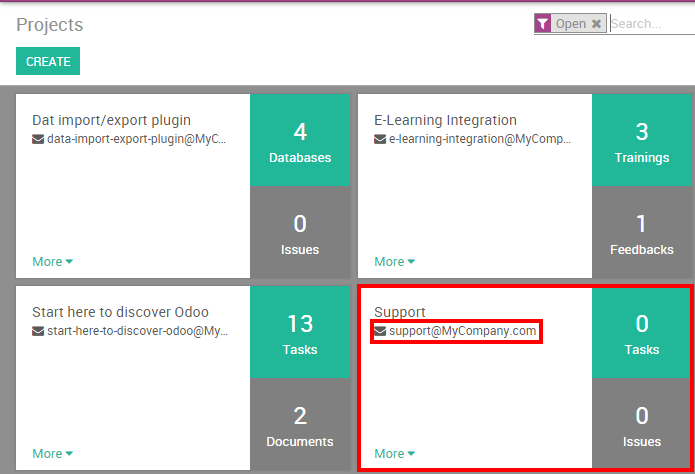Viewport: 695px width, 474px height.
Task: Open the 3 Trainings tile
Action: coord(642,140)
